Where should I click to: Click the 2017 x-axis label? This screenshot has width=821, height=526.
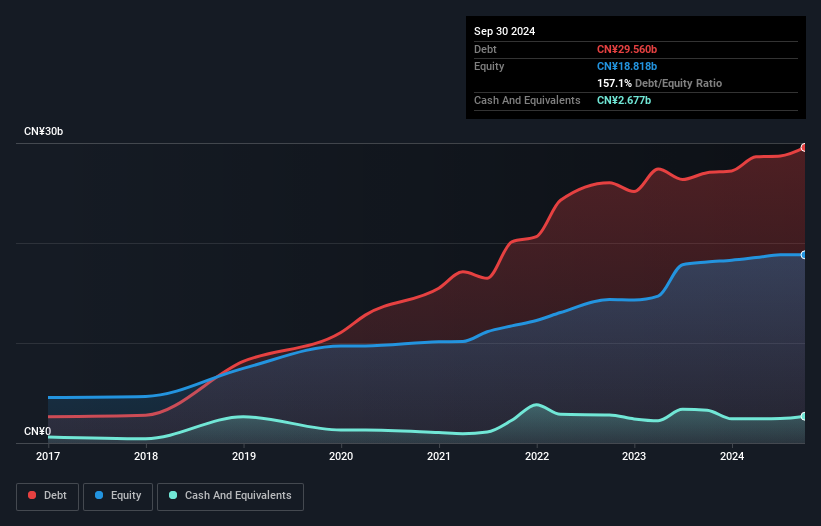[x=48, y=456]
